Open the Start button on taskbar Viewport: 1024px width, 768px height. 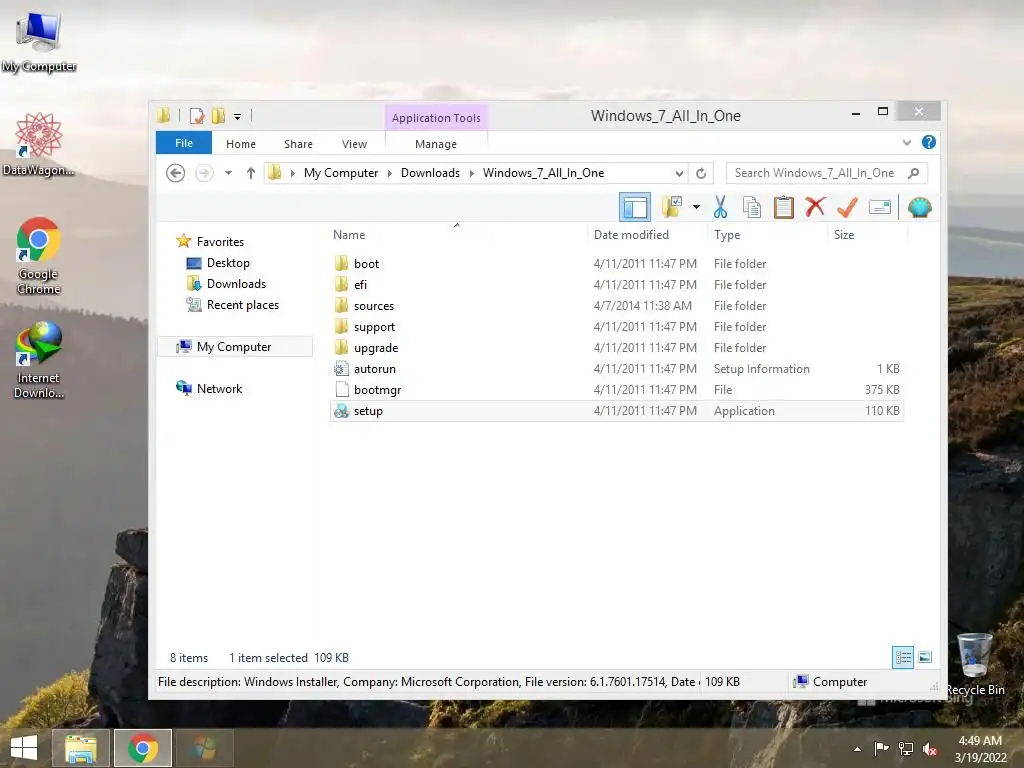pyautogui.click(x=24, y=748)
